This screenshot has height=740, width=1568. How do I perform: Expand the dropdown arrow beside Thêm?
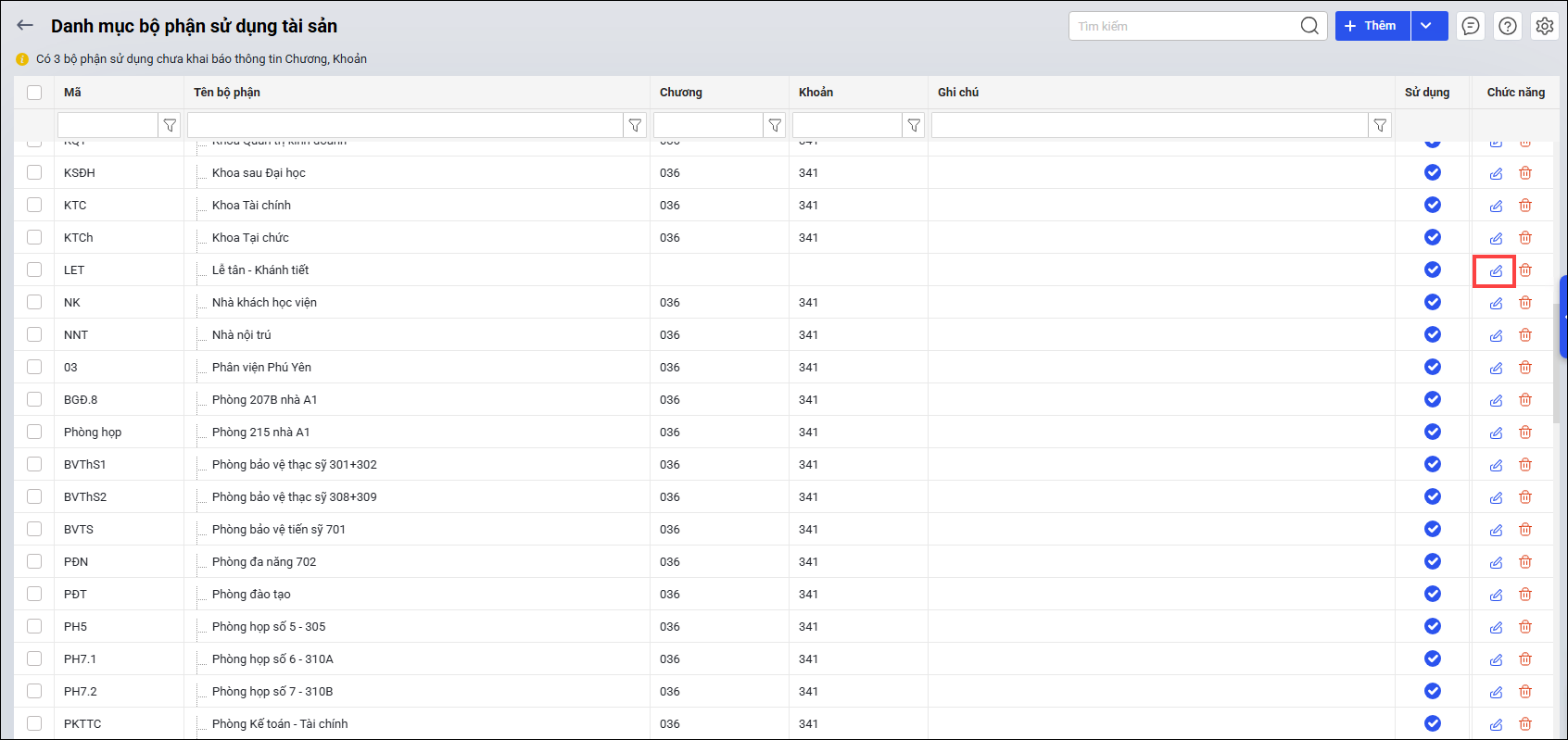(1428, 26)
